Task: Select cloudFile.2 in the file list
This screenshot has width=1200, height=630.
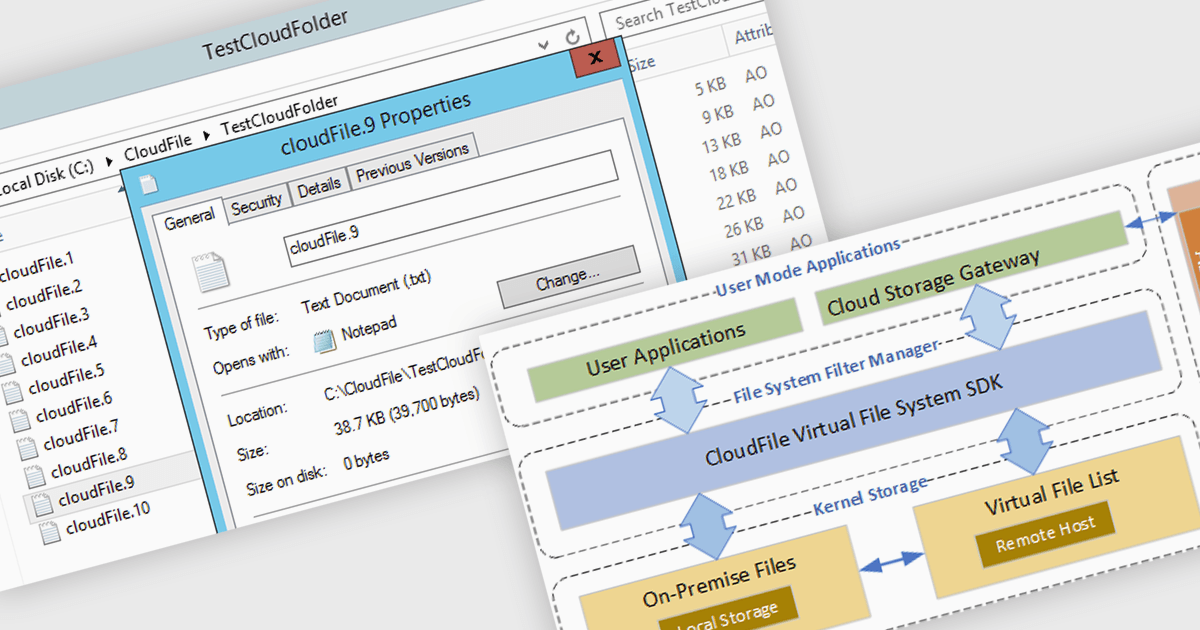Action: pos(42,293)
